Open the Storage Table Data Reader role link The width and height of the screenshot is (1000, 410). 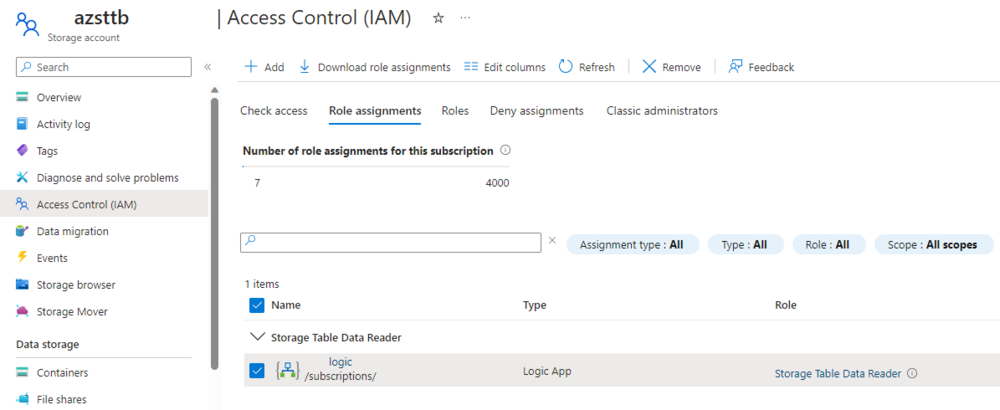(838, 374)
